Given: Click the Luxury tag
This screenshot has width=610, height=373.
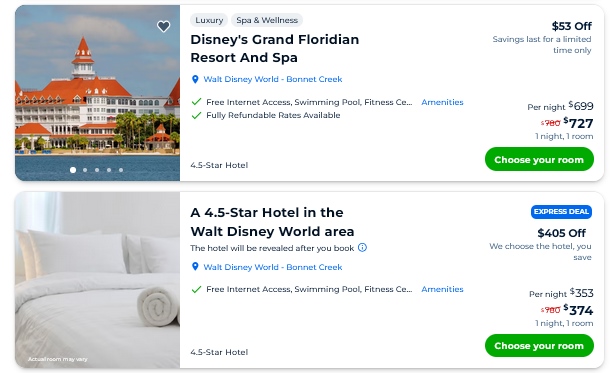Looking at the screenshot, I should (x=209, y=20).
